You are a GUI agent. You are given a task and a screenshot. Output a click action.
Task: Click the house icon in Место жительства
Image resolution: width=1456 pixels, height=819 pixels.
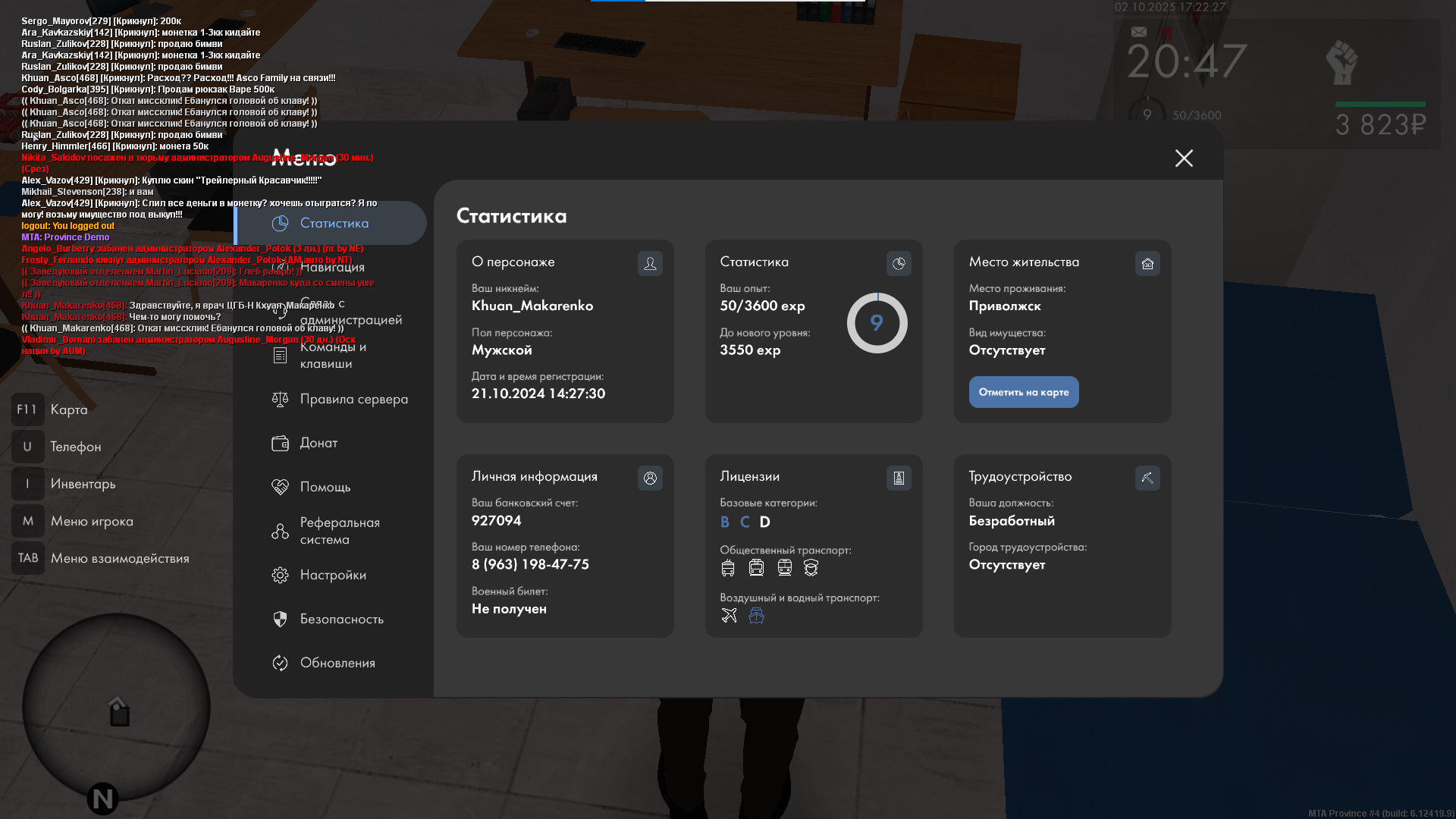(x=1147, y=263)
